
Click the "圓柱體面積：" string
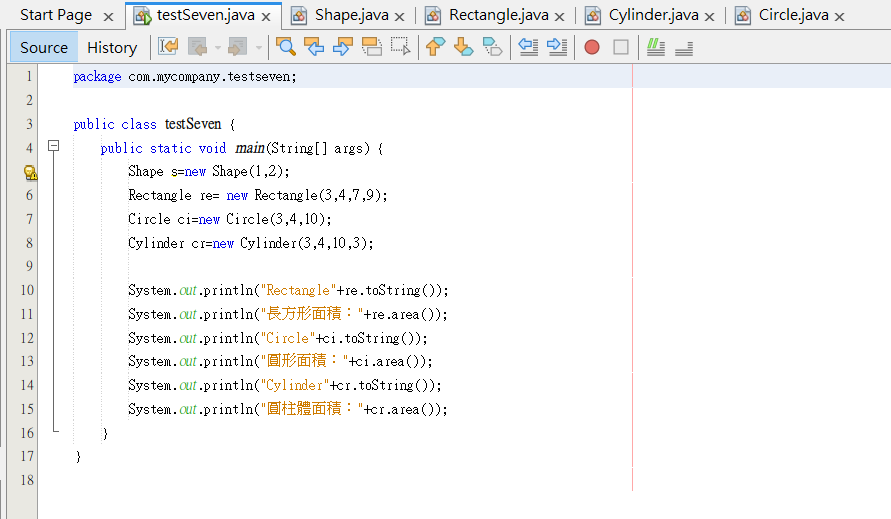311,409
